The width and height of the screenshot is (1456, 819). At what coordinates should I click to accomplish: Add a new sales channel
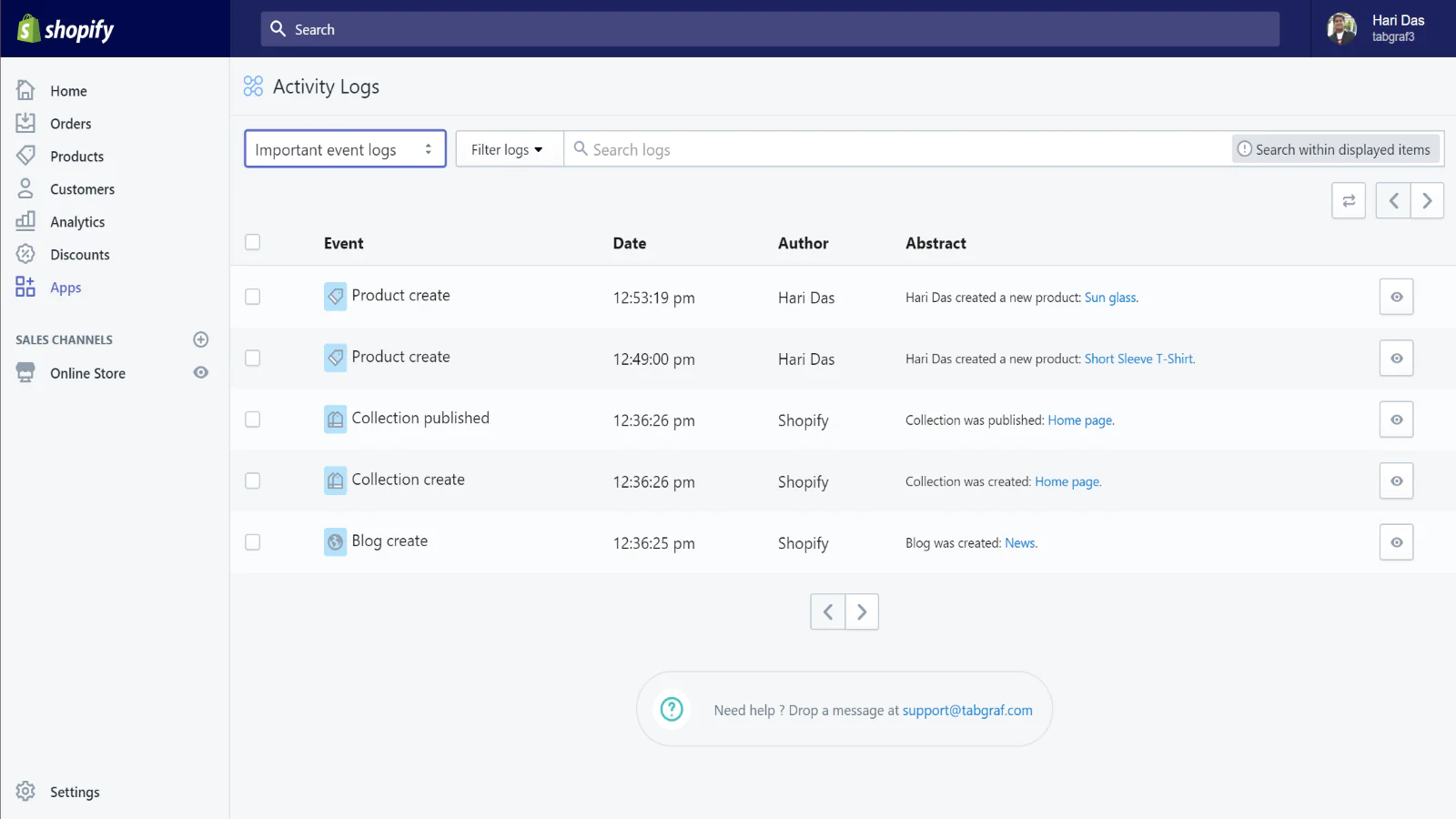(x=201, y=339)
